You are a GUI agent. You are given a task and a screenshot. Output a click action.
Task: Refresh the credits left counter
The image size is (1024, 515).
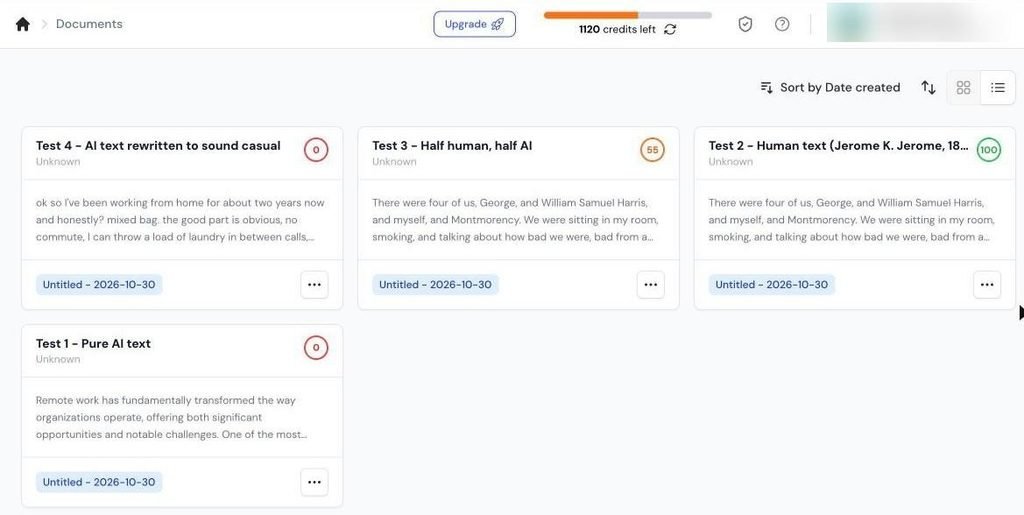670,29
